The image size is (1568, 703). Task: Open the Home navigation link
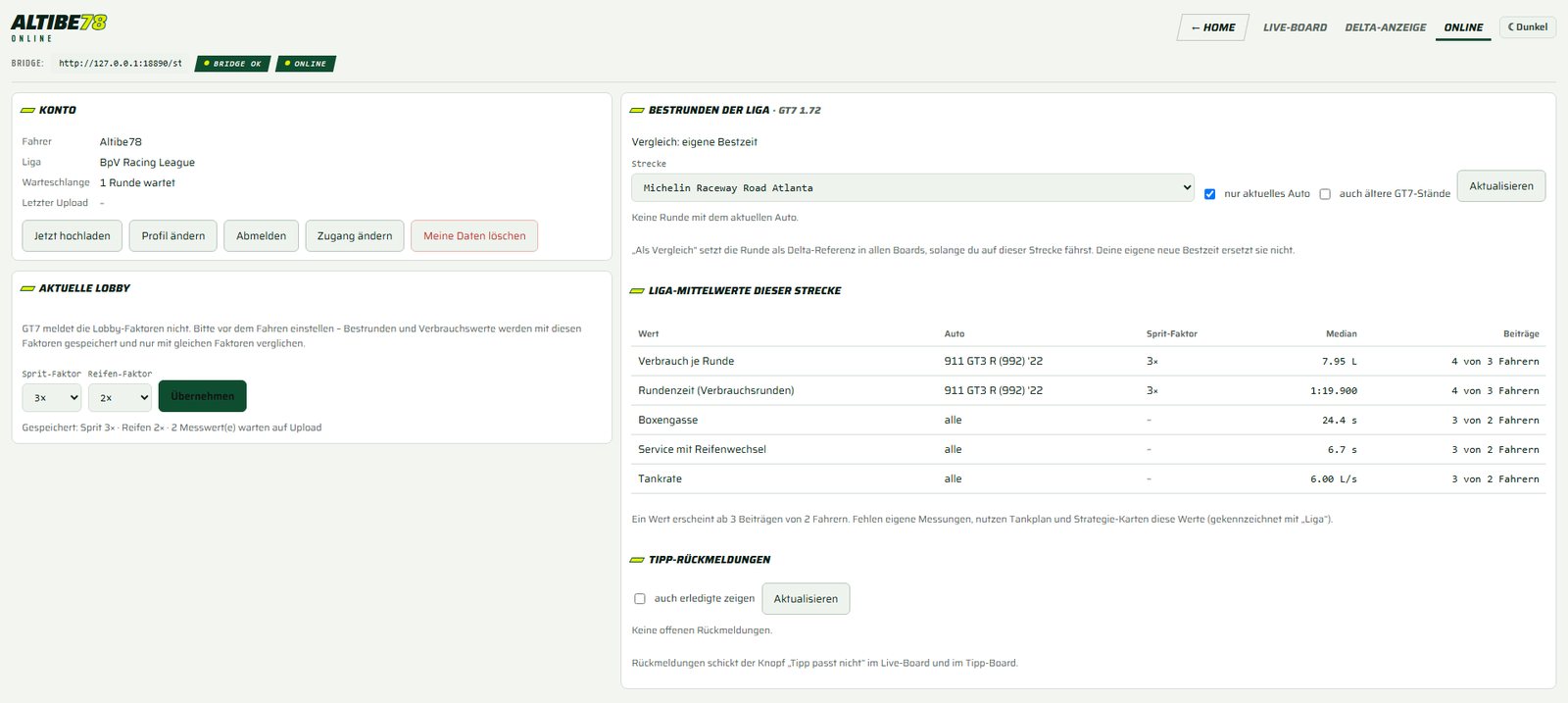[x=1213, y=27]
